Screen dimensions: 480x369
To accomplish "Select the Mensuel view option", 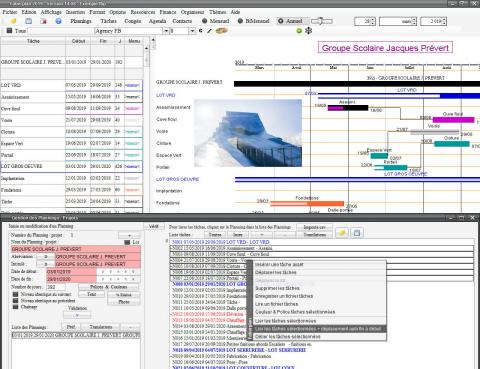I will [215, 21].
